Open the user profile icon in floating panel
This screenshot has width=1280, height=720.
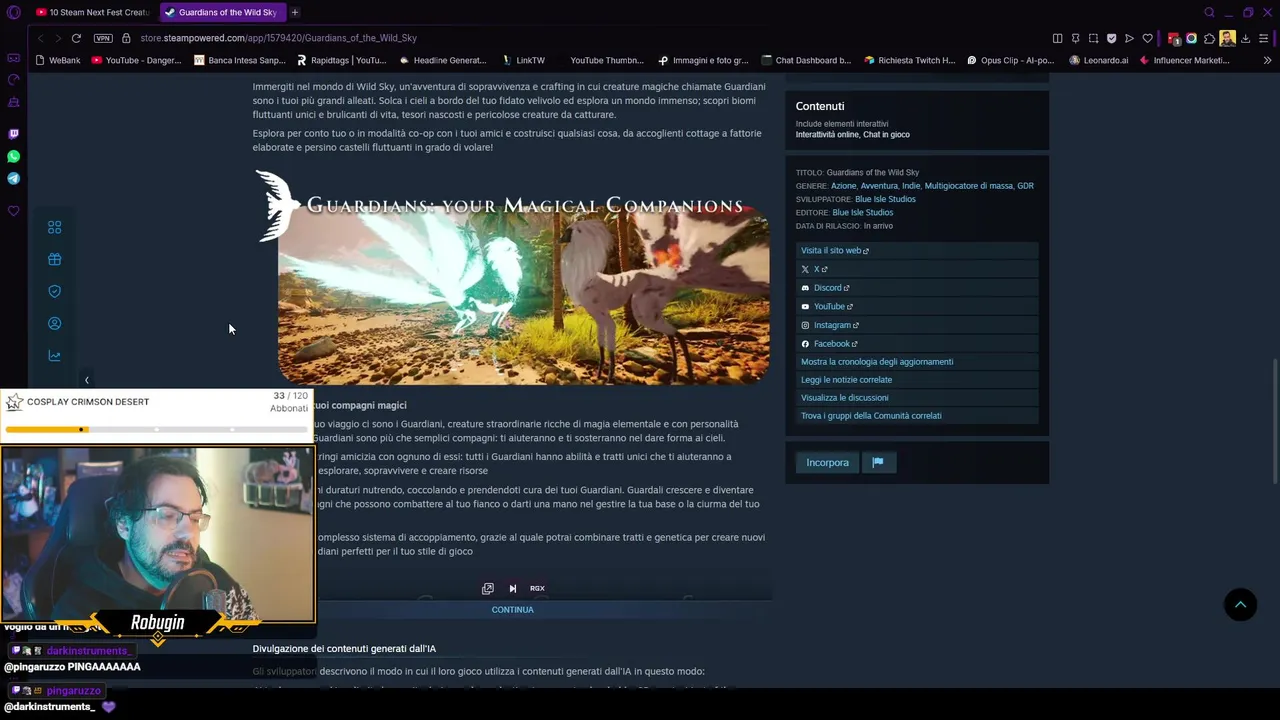click(x=55, y=324)
